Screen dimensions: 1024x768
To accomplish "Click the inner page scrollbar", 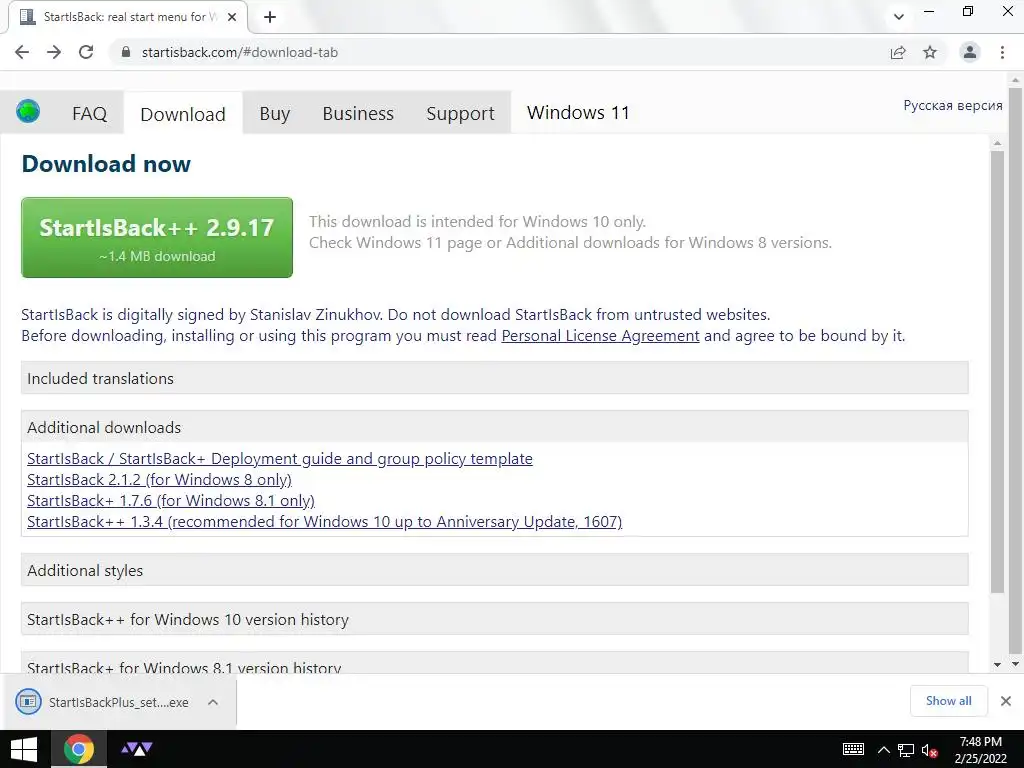I will 997,372.
